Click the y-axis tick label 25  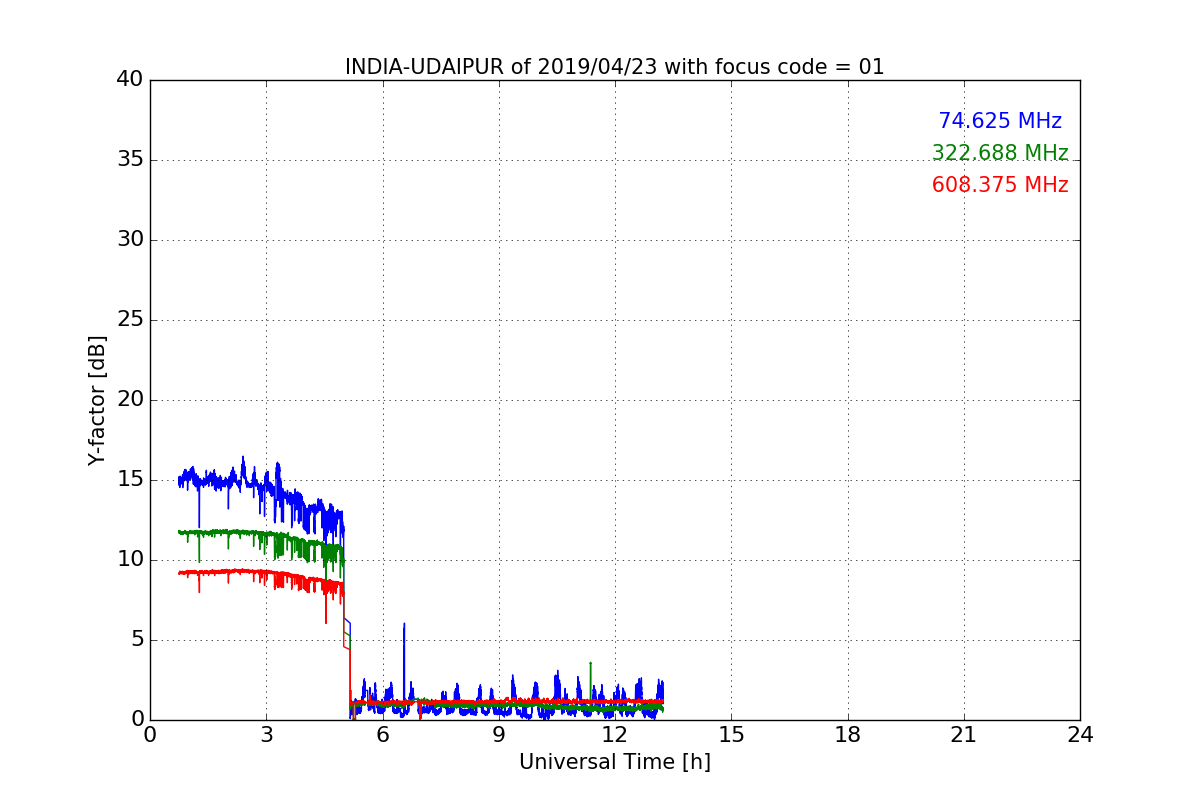(x=129, y=320)
